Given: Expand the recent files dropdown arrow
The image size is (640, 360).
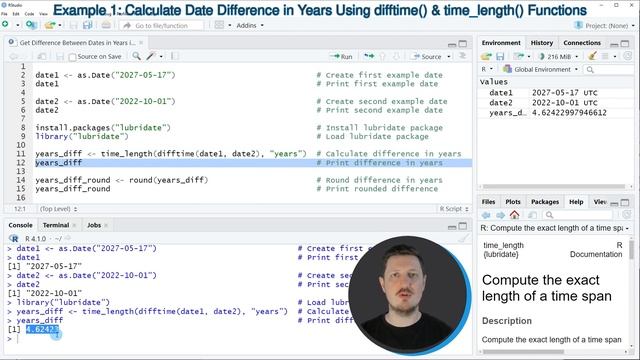Looking at the screenshot, I should coord(60,25).
